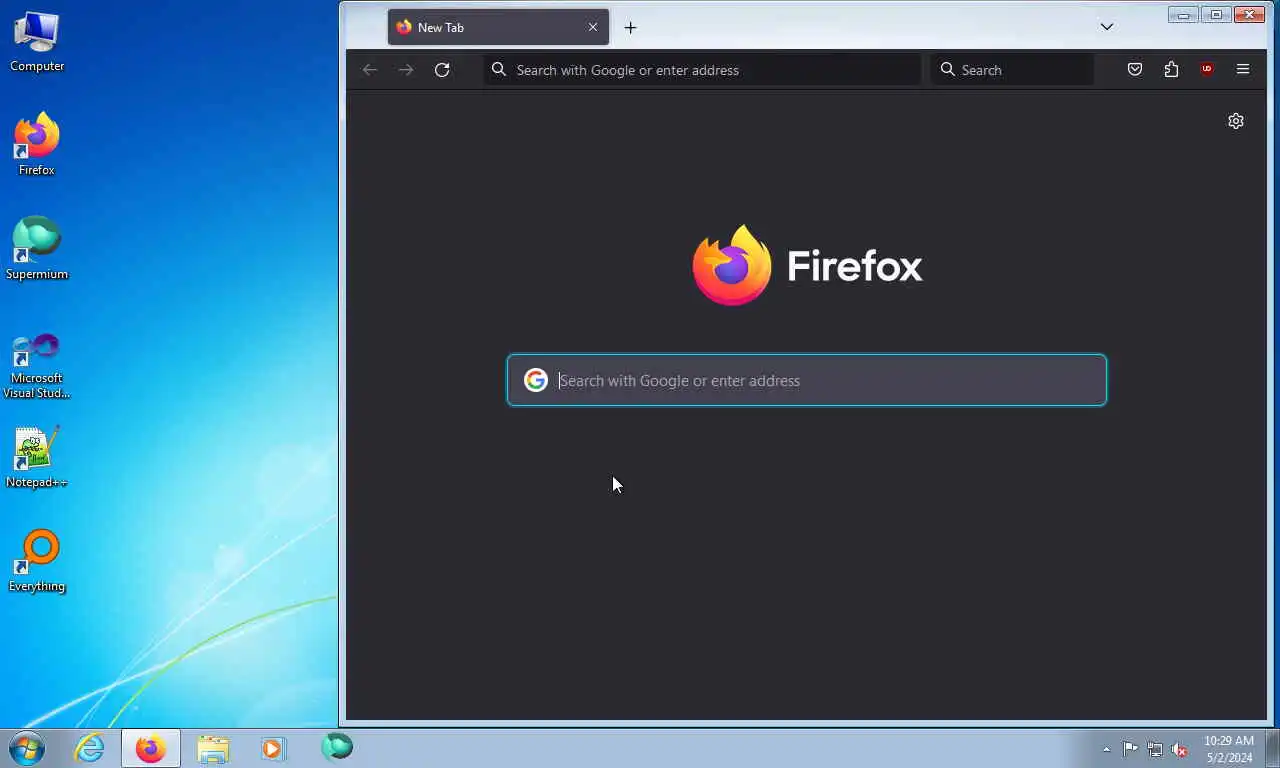Image resolution: width=1280 pixels, height=768 pixels.
Task: Close the Firefox window
Action: [x=1250, y=14]
